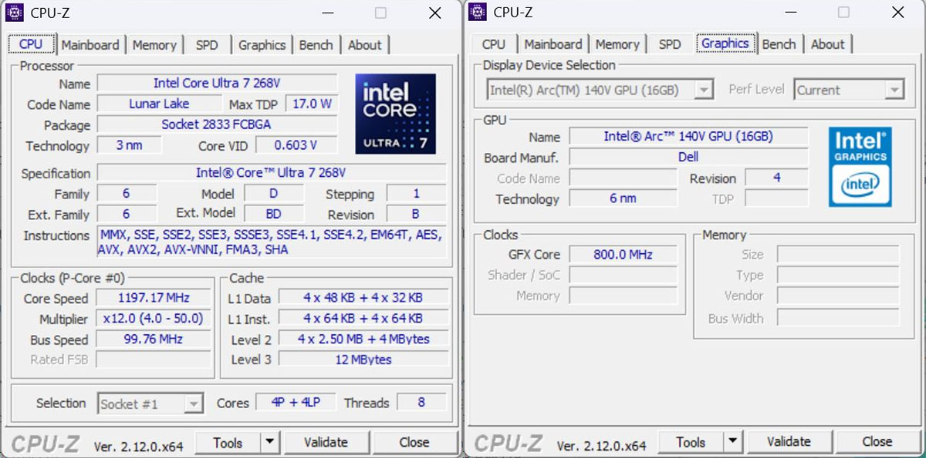Click Core Speed value 1197.17 MHz
Image resolution: width=932 pixels, height=458 pixels.
tap(153, 298)
